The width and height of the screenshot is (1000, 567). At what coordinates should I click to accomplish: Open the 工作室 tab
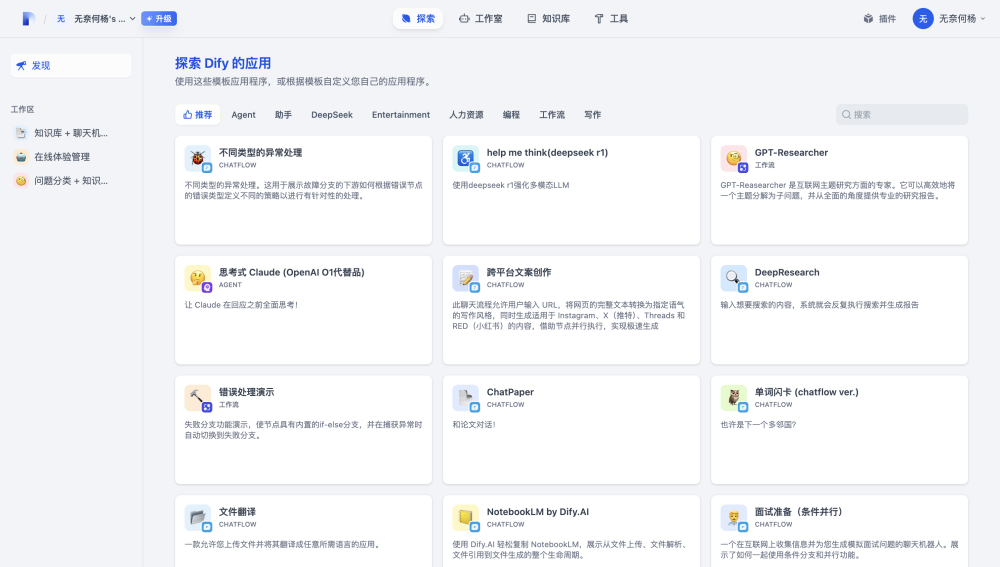click(481, 18)
